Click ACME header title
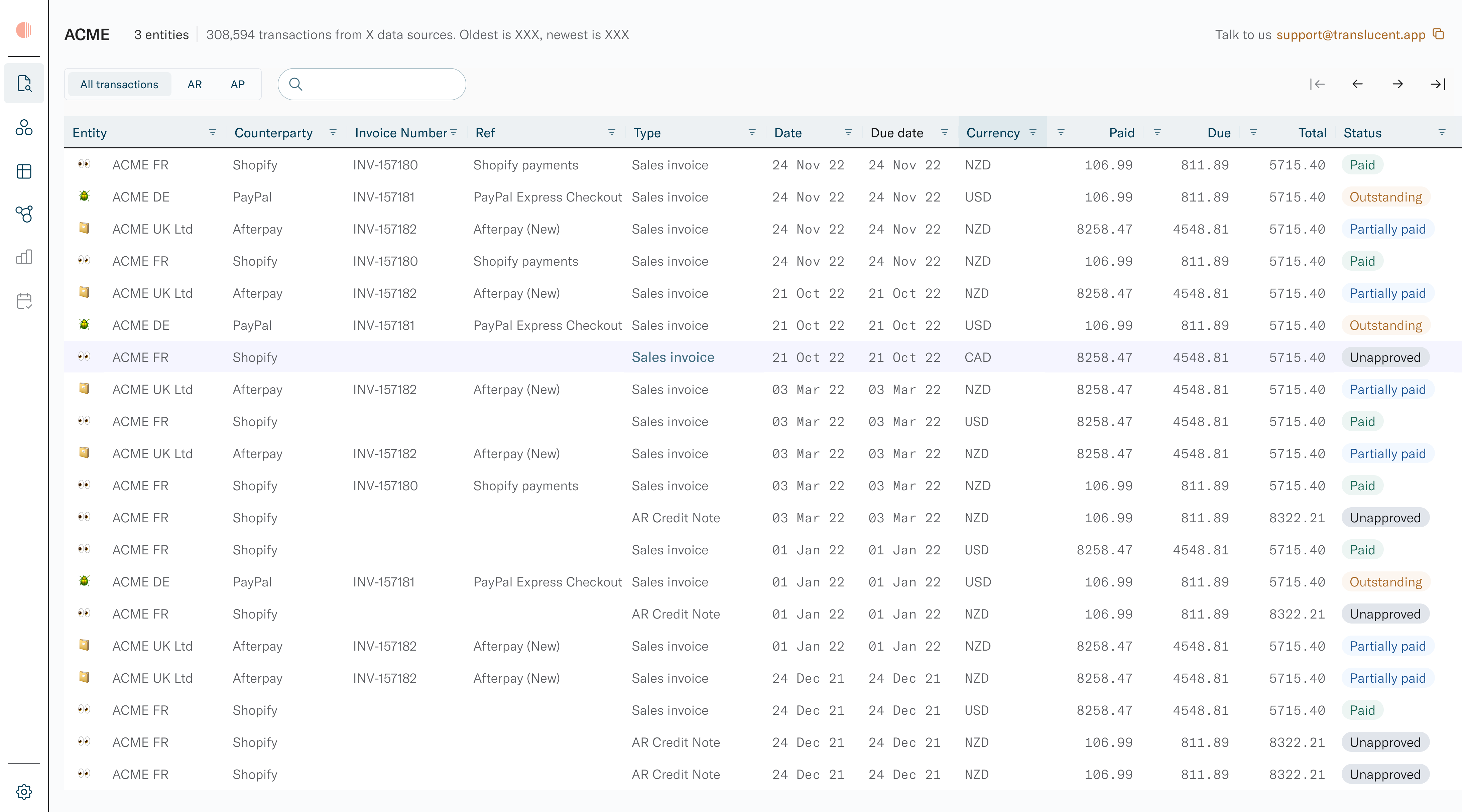This screenshot has width=1462, height=812. (x=87, y=35)
